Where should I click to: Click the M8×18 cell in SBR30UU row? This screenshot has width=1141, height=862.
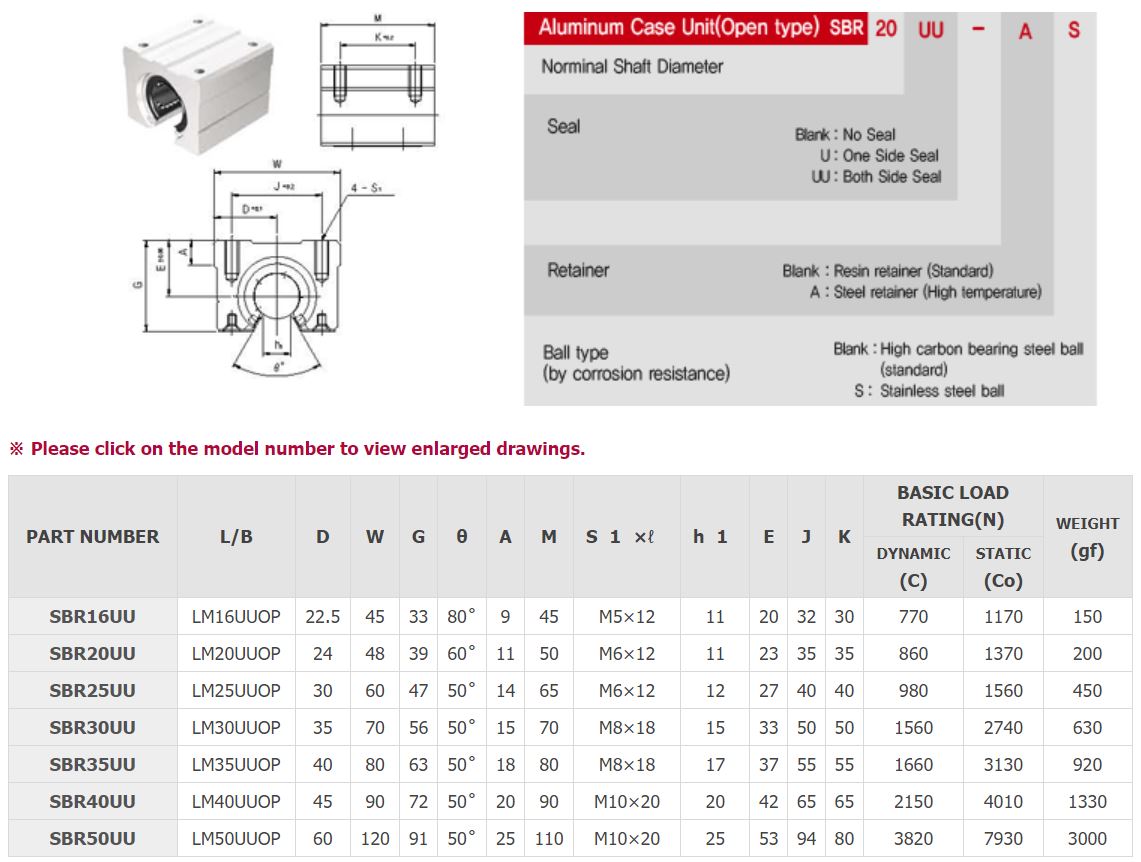tap(627, 728)
